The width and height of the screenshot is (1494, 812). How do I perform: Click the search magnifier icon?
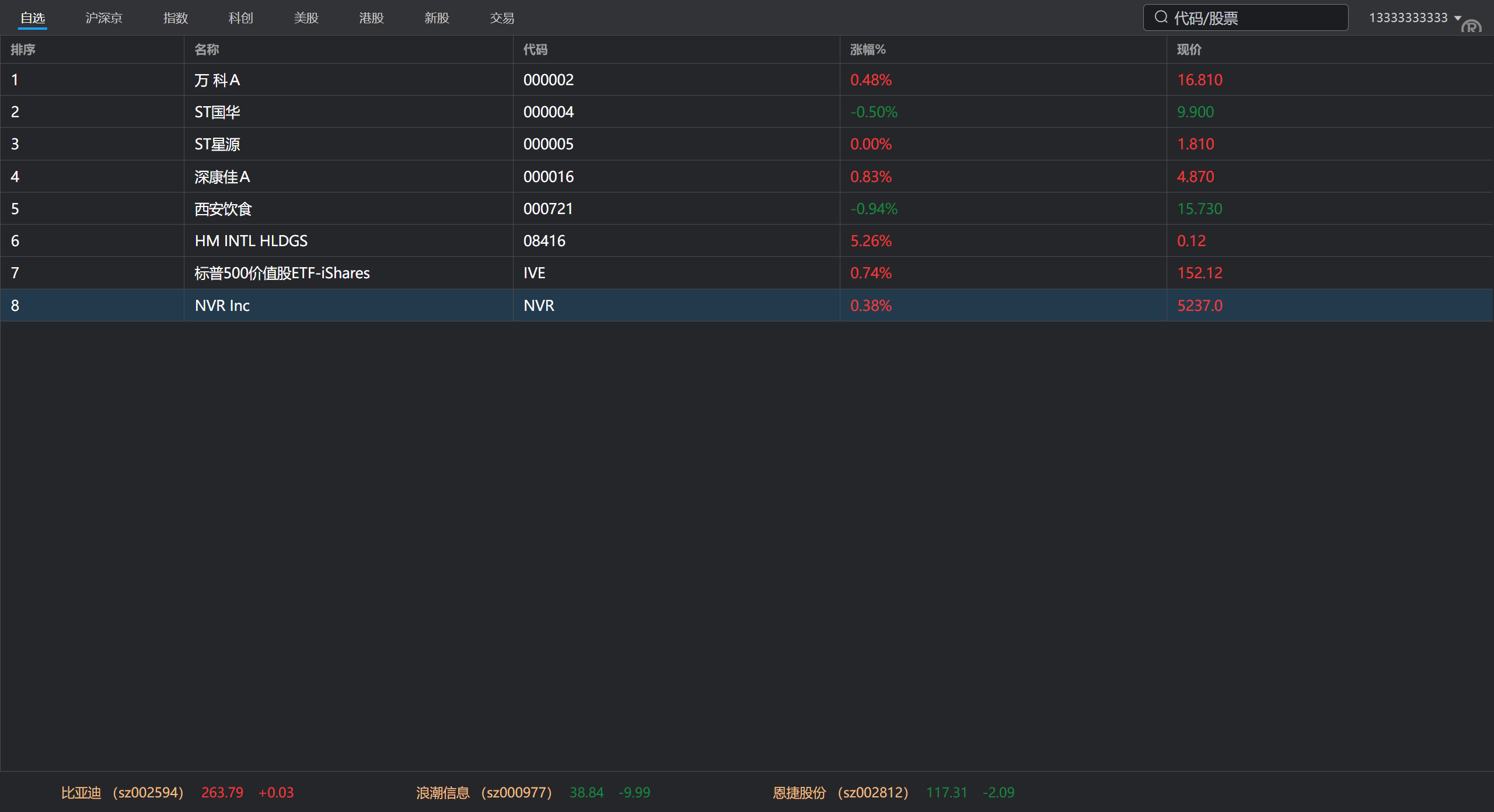[1161, 17]
